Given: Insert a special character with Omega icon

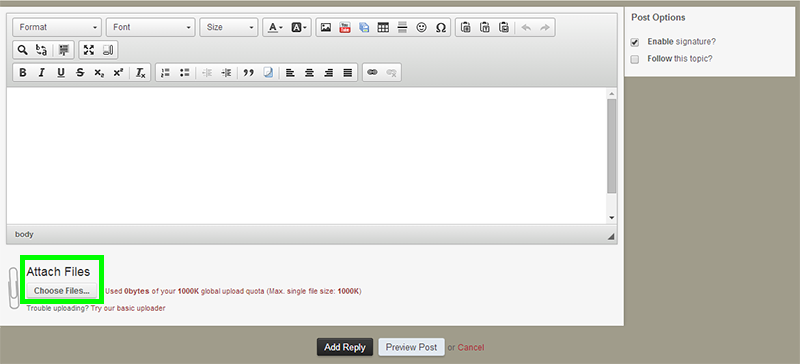Looking at the screenshot, I should [441, 28].
